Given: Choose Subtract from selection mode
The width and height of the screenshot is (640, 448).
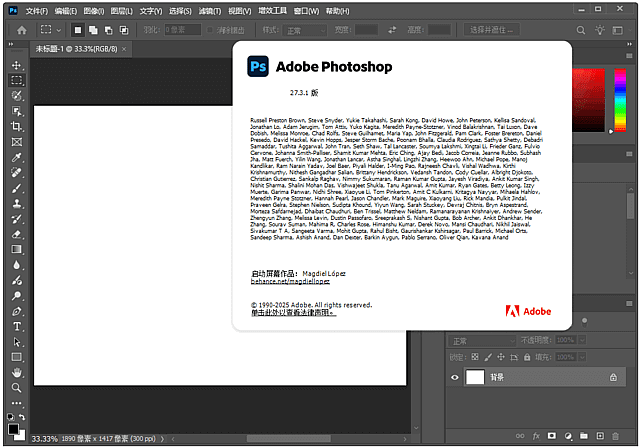Looking at the screenshot, I should (x=109, y=30).
